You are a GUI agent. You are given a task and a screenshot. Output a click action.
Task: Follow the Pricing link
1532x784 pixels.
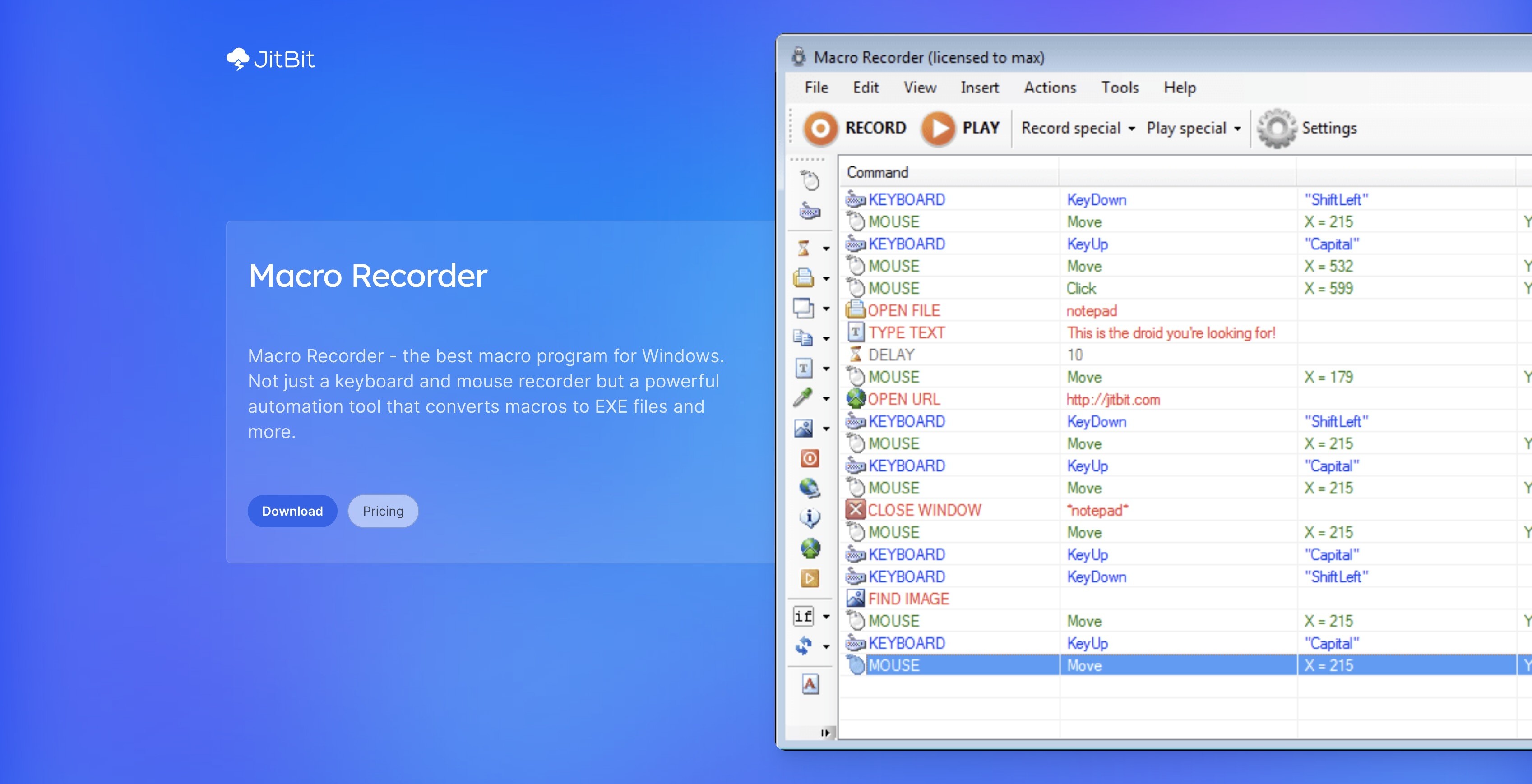[x=383, y=511]
